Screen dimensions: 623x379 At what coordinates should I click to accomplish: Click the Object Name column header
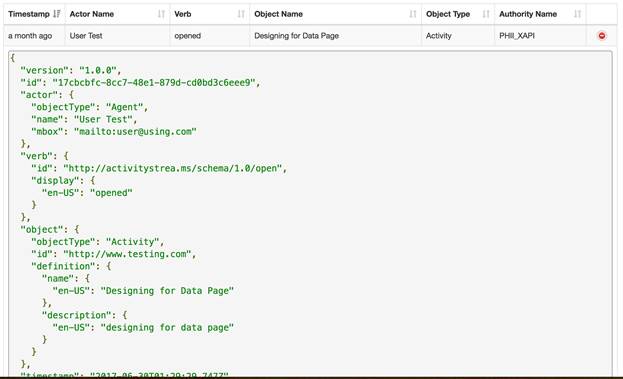pyautogui.click(x=336, y=14)
